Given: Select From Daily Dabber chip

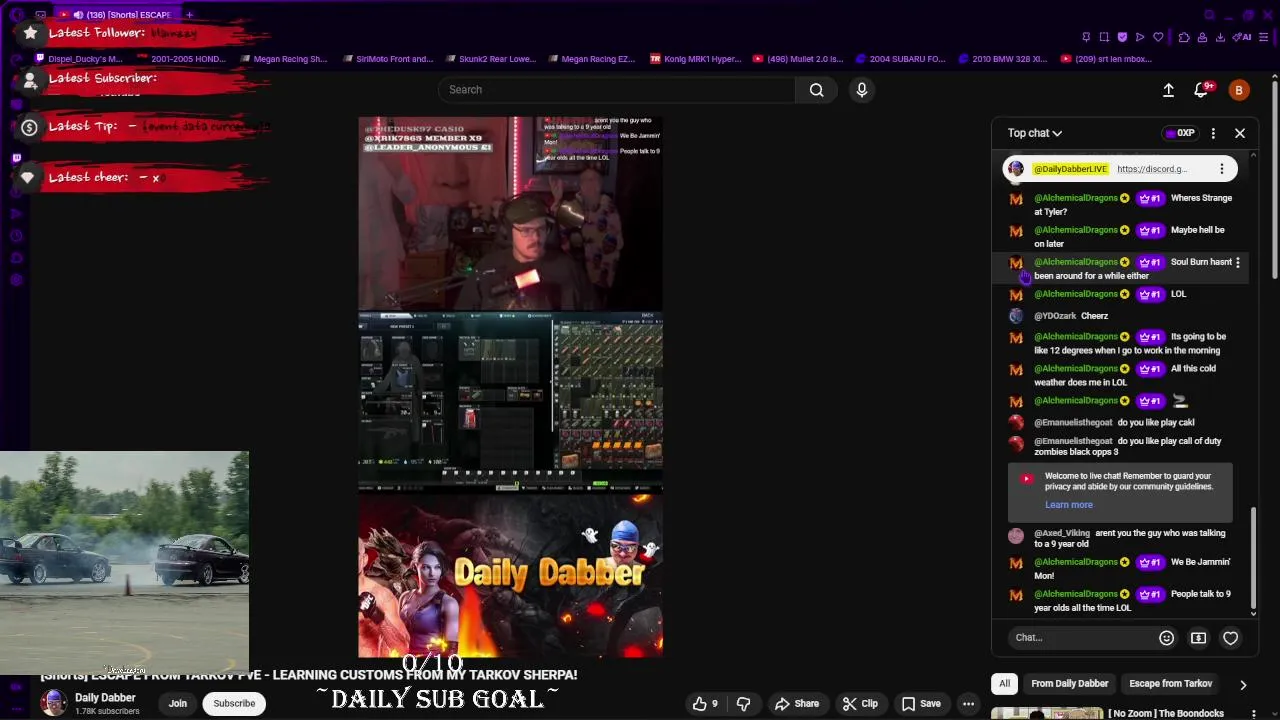Looking at the screenshot, I should coord(1069,684).
